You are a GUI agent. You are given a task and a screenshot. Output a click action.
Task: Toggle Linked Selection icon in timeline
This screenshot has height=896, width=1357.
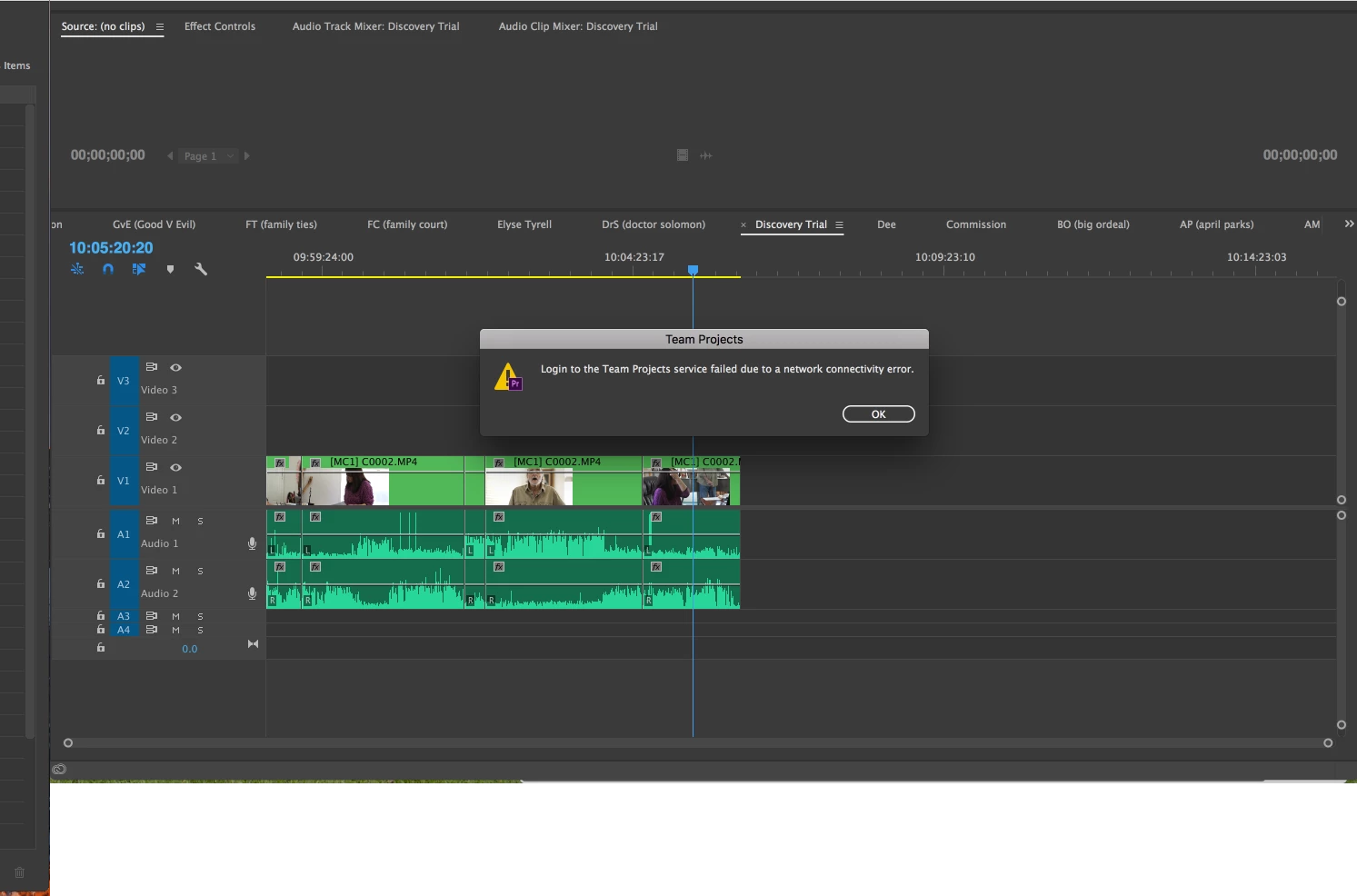click(x=139, y=269)
